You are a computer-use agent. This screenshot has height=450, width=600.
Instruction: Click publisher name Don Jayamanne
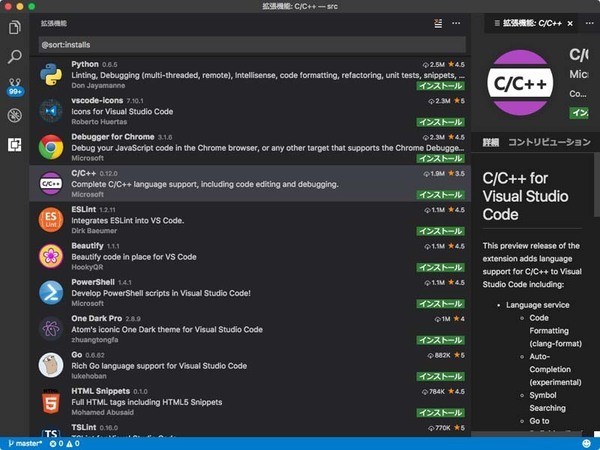tap(98, 86)
